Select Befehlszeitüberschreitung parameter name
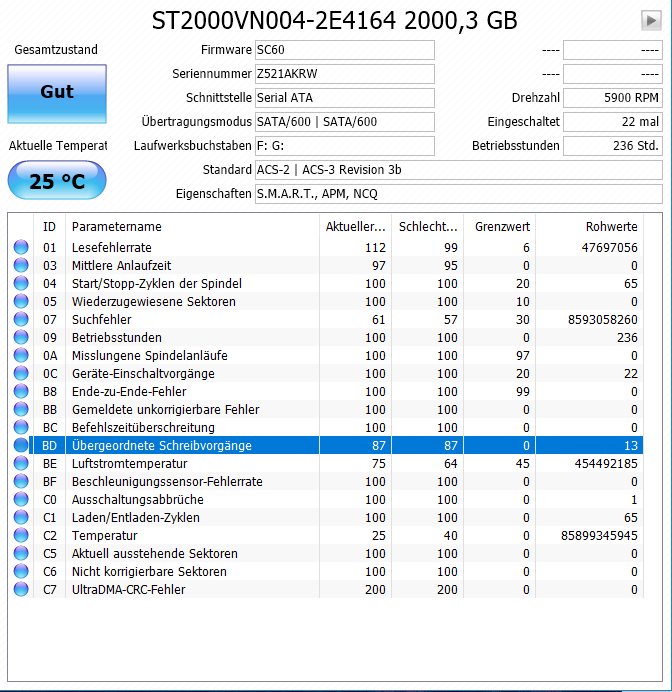This screenshot has width=672, height=692. [143, 428]
